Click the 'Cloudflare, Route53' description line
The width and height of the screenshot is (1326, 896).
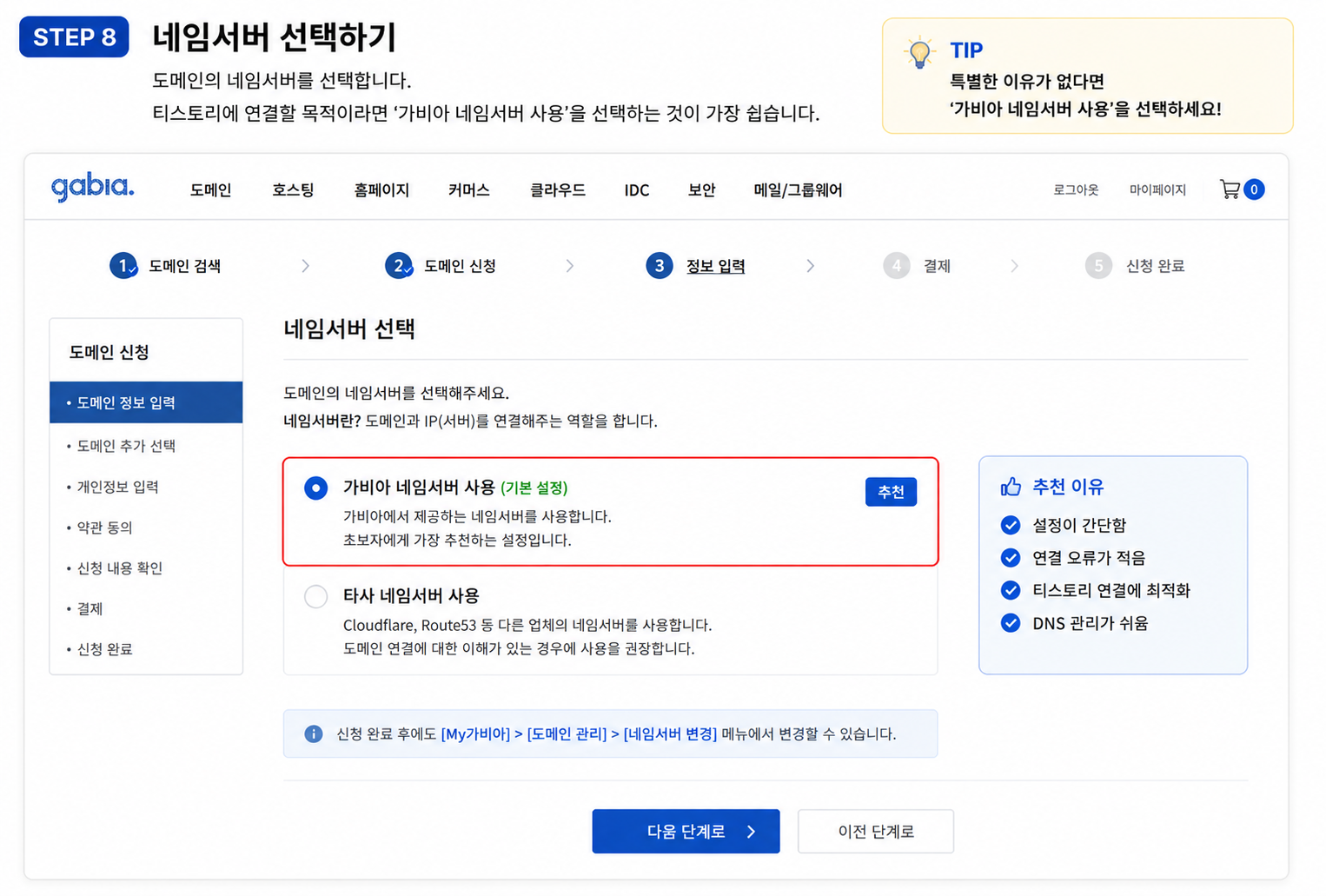click(527, 625)
